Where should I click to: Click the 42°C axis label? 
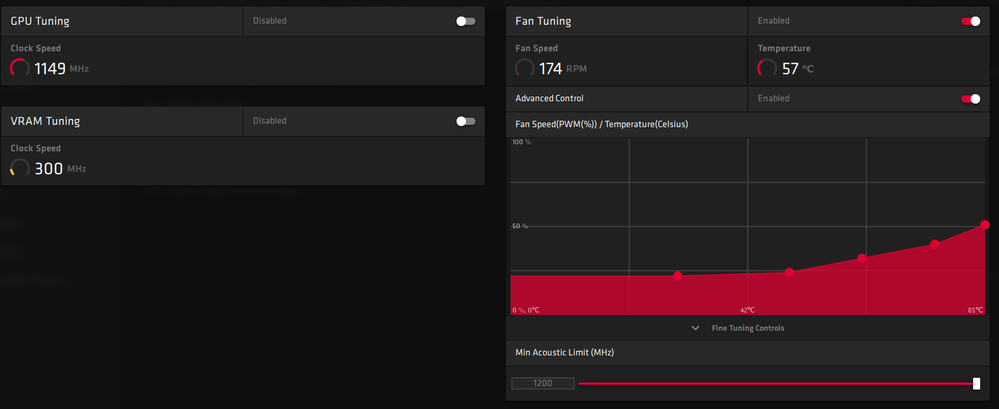747,310
